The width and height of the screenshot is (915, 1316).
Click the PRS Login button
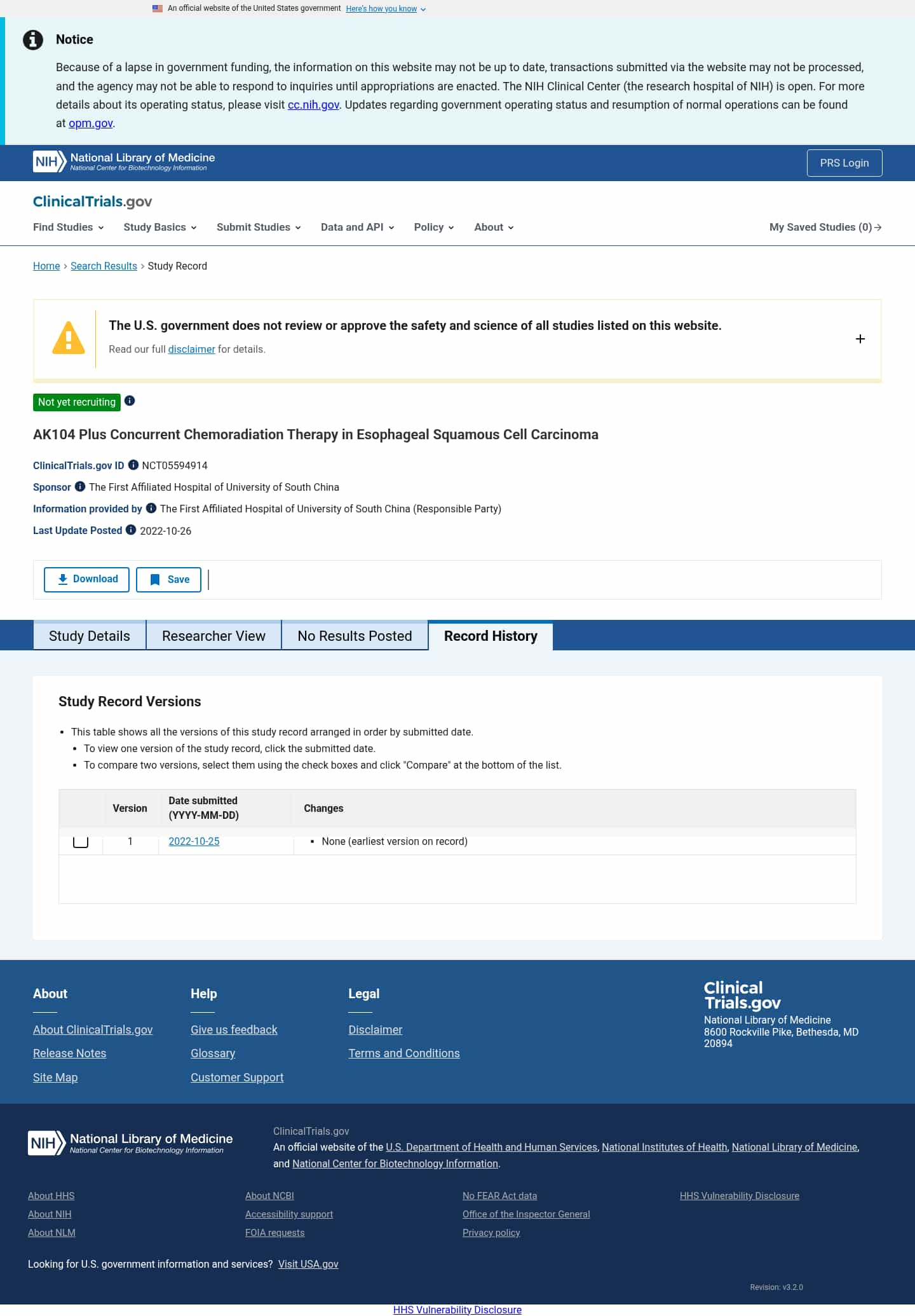coord(844,163)
